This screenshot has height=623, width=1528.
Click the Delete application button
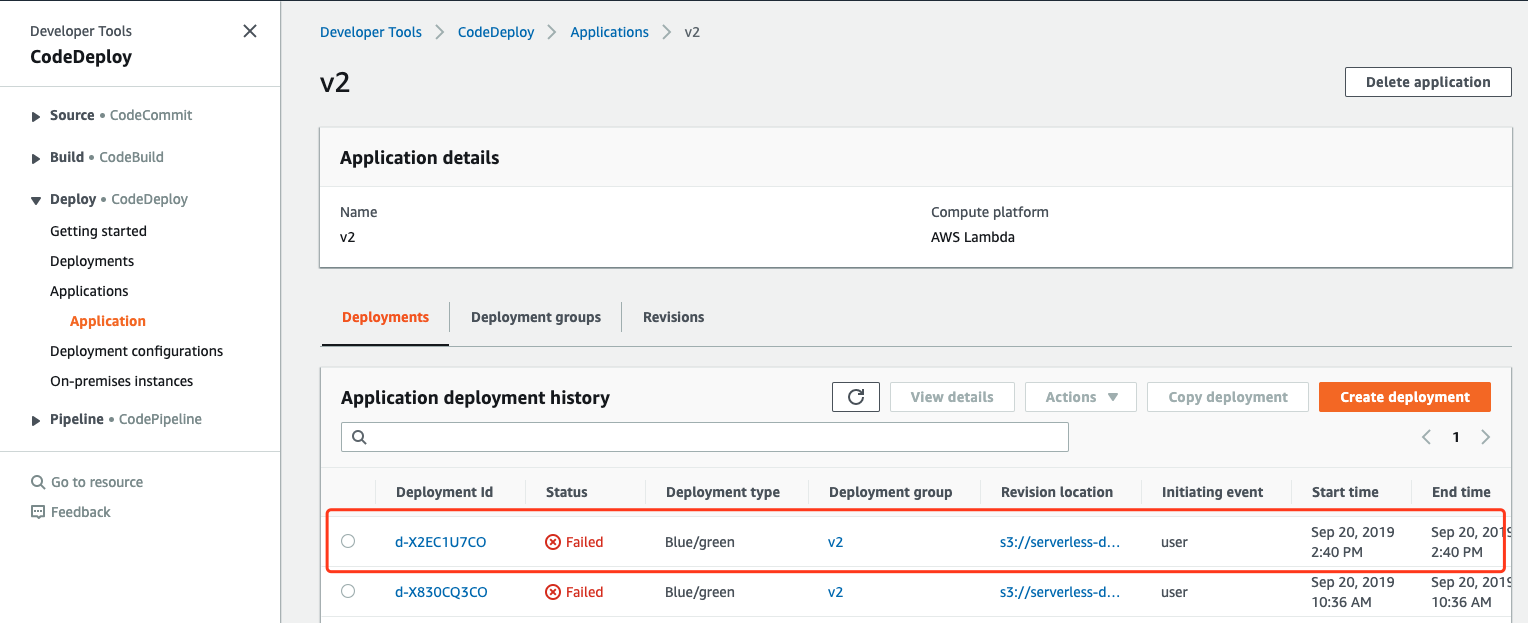tap(1428, 82)
